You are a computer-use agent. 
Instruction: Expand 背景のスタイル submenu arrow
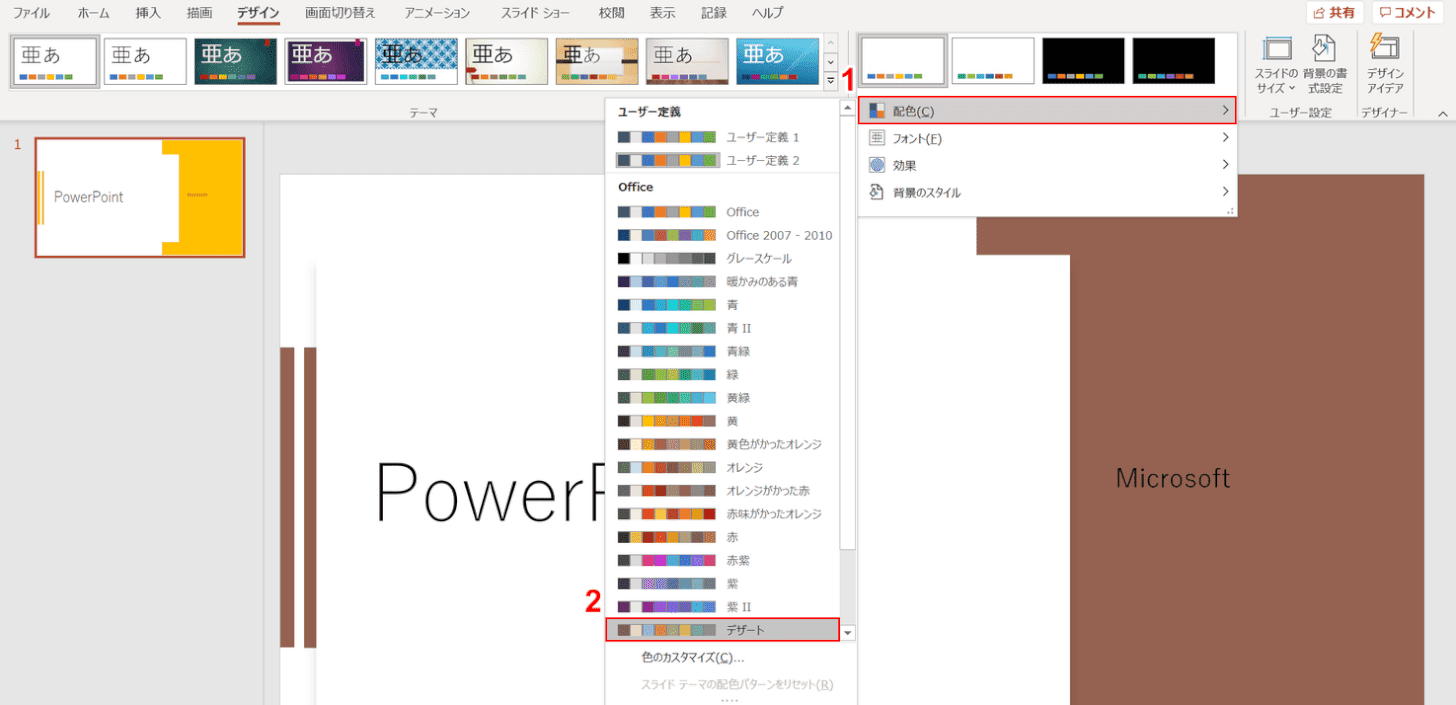tap(1225, 192)
